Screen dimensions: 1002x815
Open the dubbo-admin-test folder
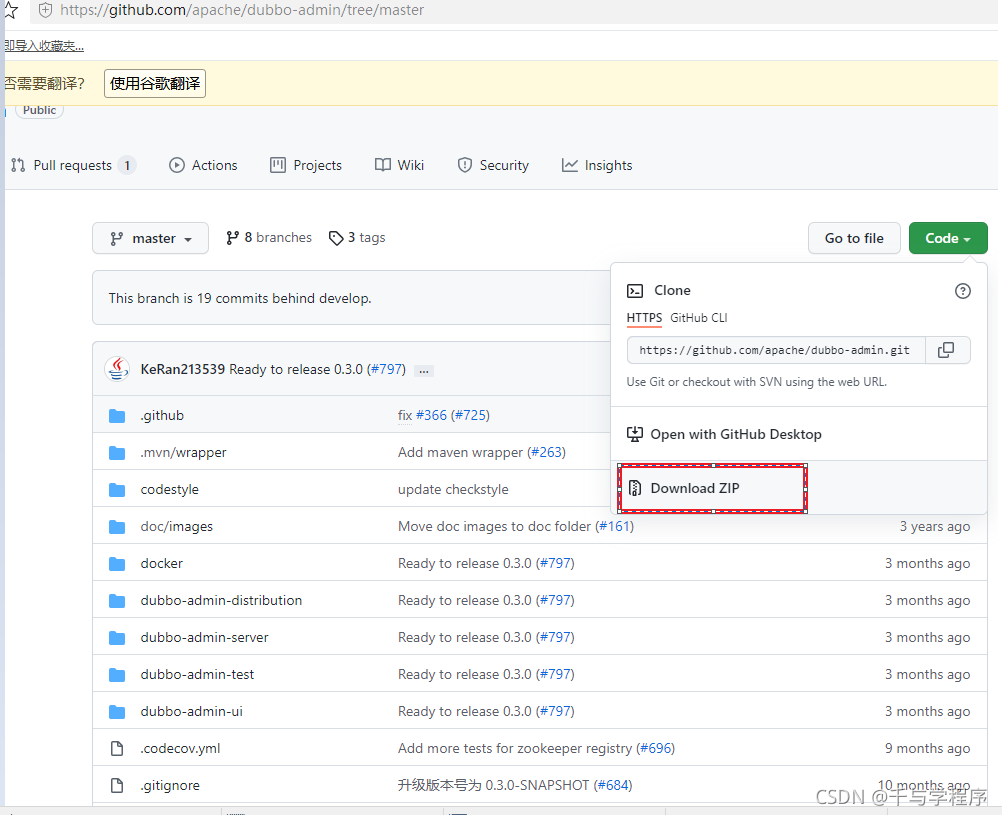197,674
